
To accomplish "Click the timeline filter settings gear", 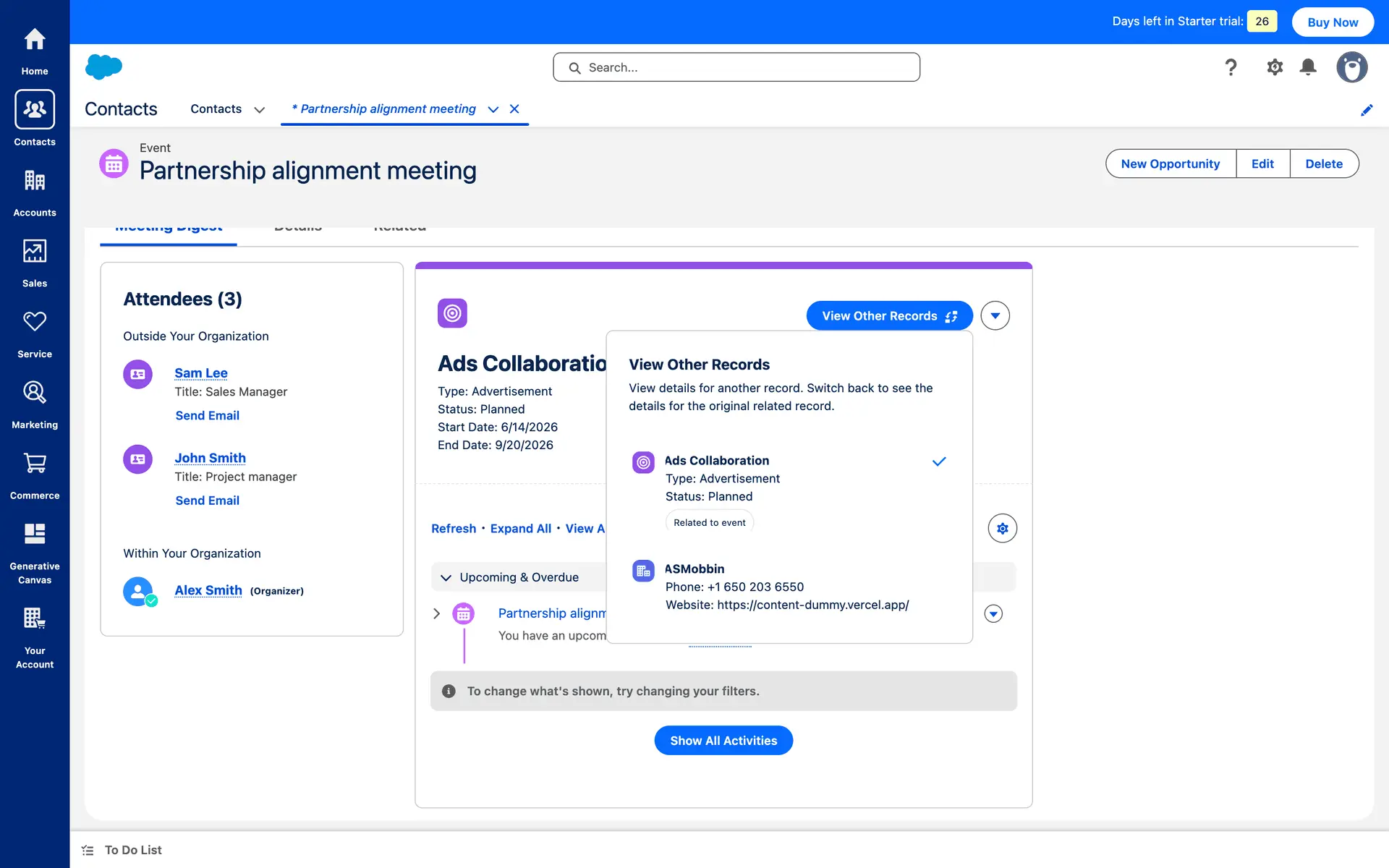I will tap(1002, 529).
